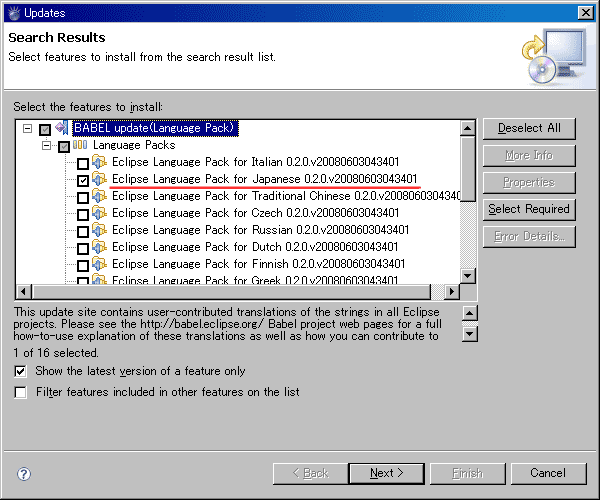Check the Dutch language pack box

point(83,248)
